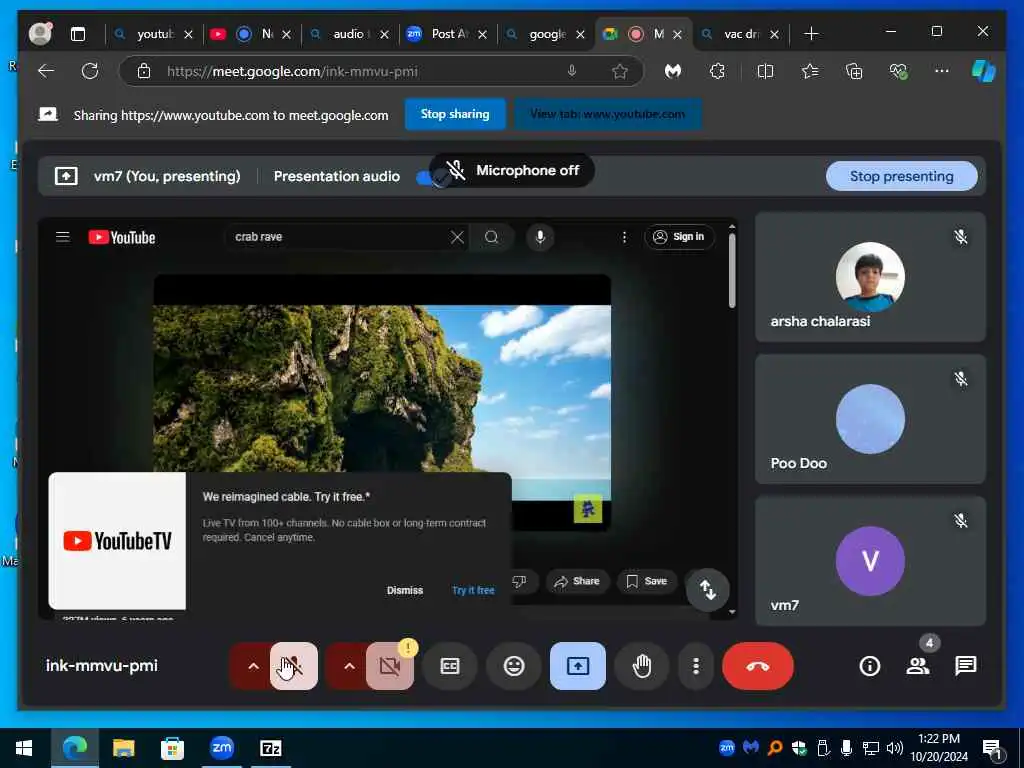Viewport: 1024px width, 768px height.
Task: Save the video to a playlist
Action: 647,581
